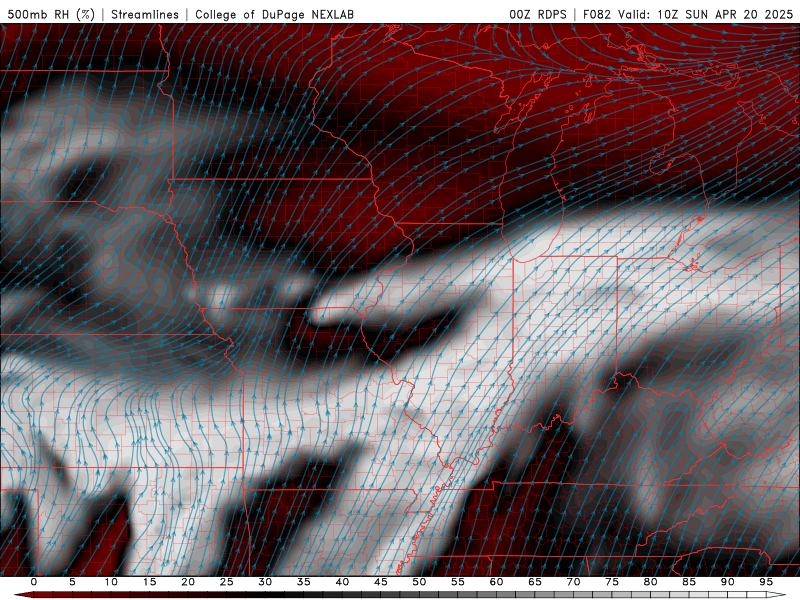Click the colorbar label "60"
Viewport: 800px width, 600px height.
click(496, 582)
